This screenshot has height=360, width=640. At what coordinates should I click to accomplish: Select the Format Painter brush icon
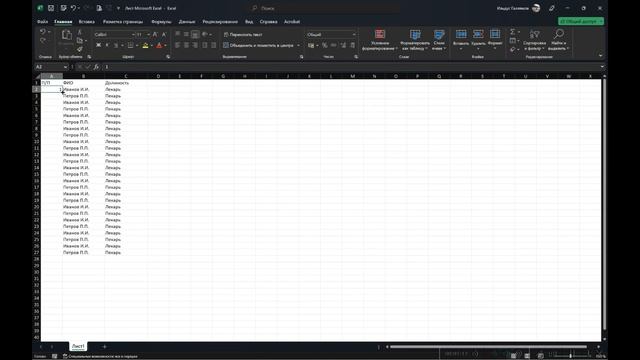point(80,49)
